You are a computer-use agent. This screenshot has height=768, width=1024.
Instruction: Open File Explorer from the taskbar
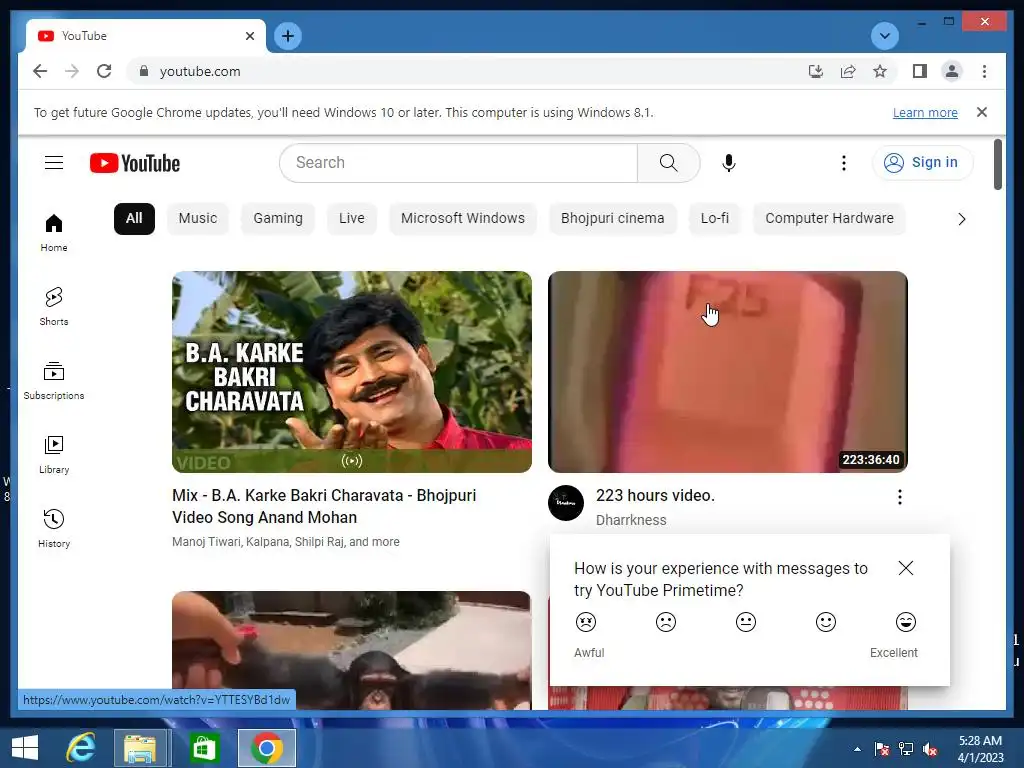tap(141, 748)
